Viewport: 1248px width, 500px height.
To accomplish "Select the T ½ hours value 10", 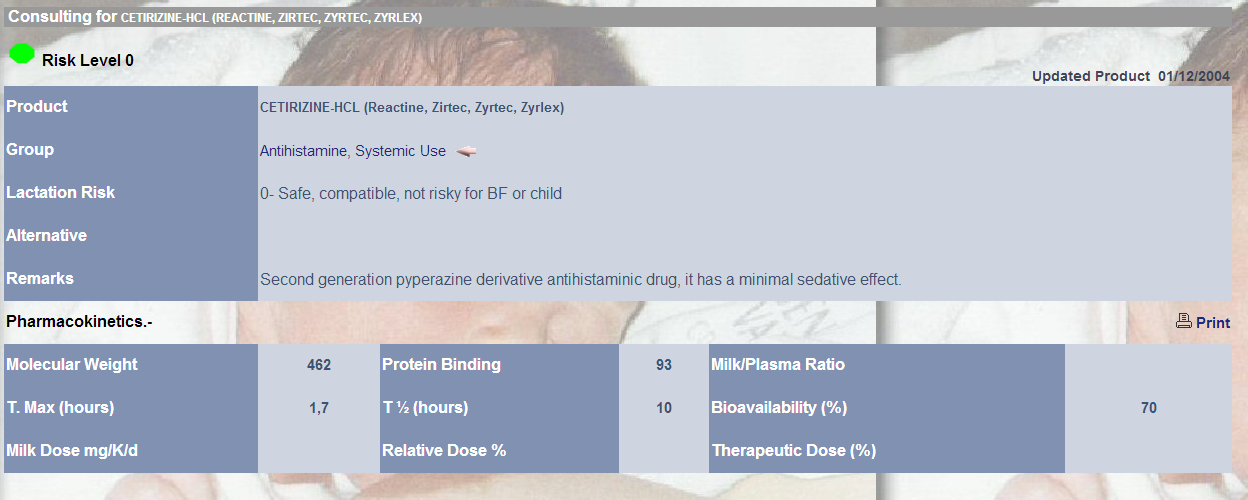I will click(664, 408).
